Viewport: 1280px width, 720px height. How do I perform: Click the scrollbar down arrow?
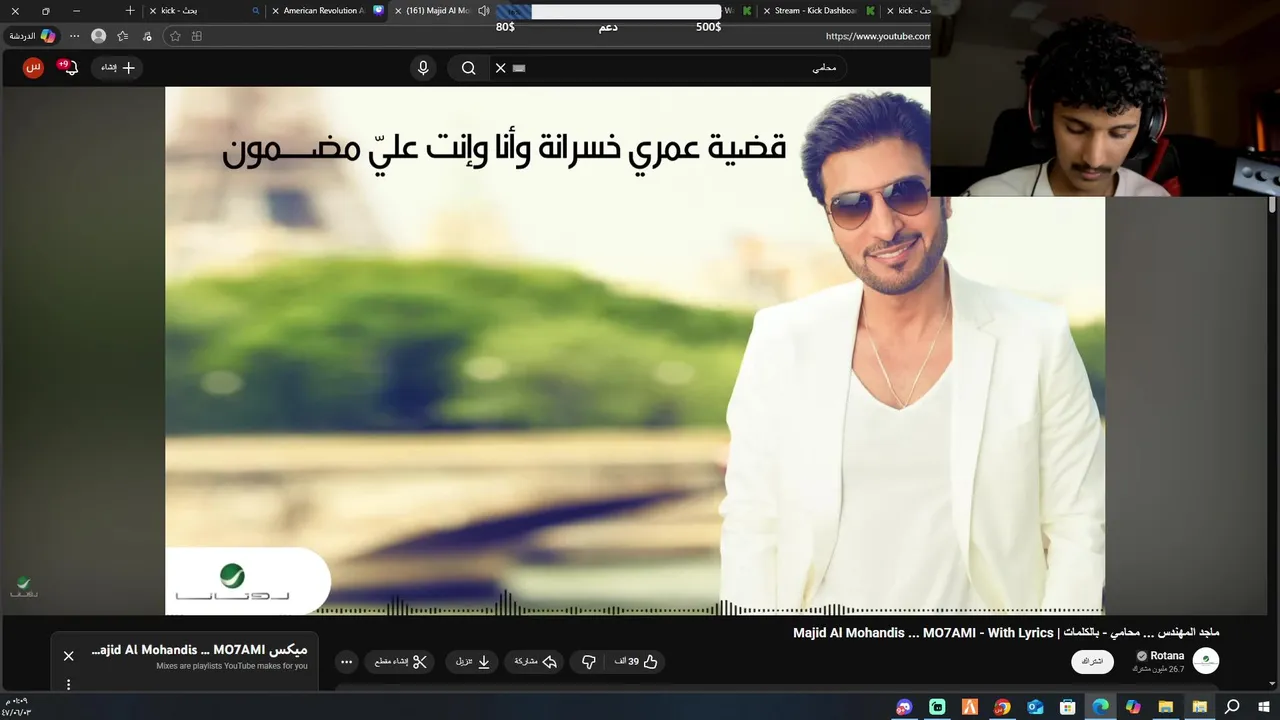1272,685
